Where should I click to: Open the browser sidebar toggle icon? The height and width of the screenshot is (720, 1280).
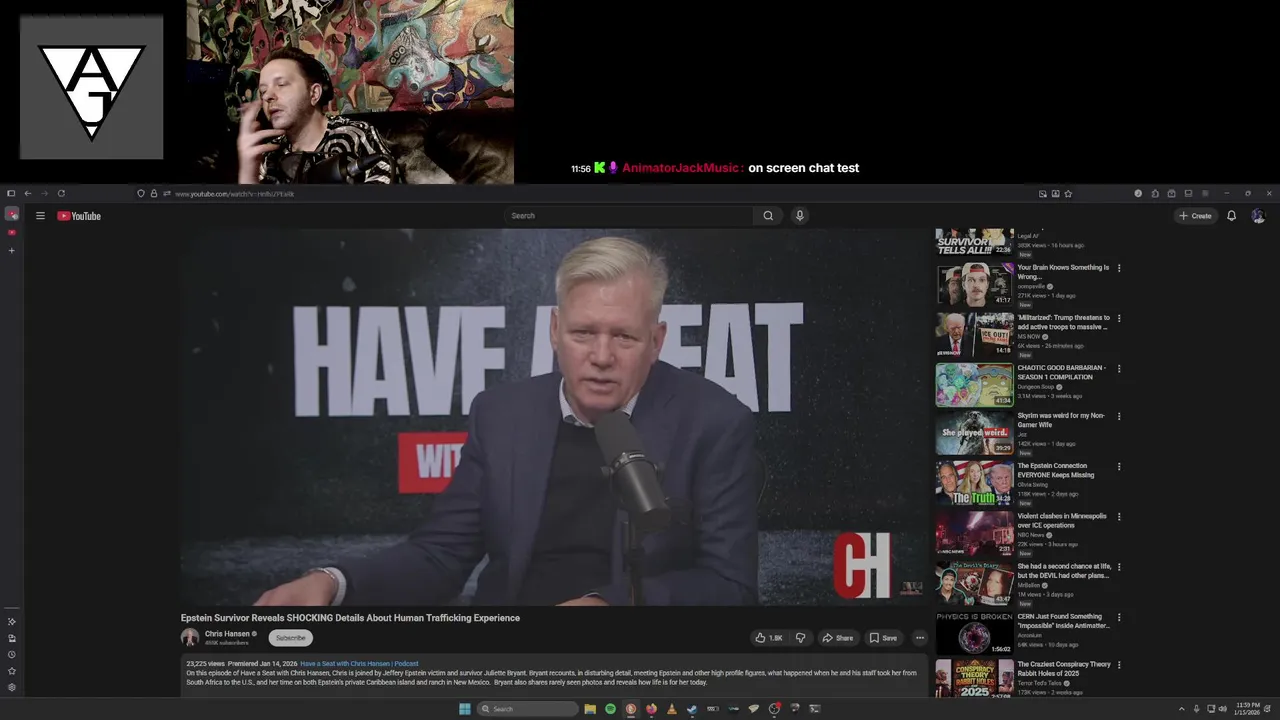tap(11, 193)
